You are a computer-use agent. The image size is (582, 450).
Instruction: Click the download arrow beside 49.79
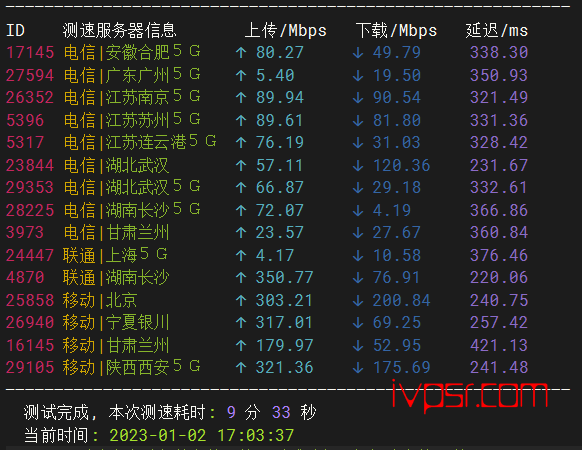coord(358,53)
